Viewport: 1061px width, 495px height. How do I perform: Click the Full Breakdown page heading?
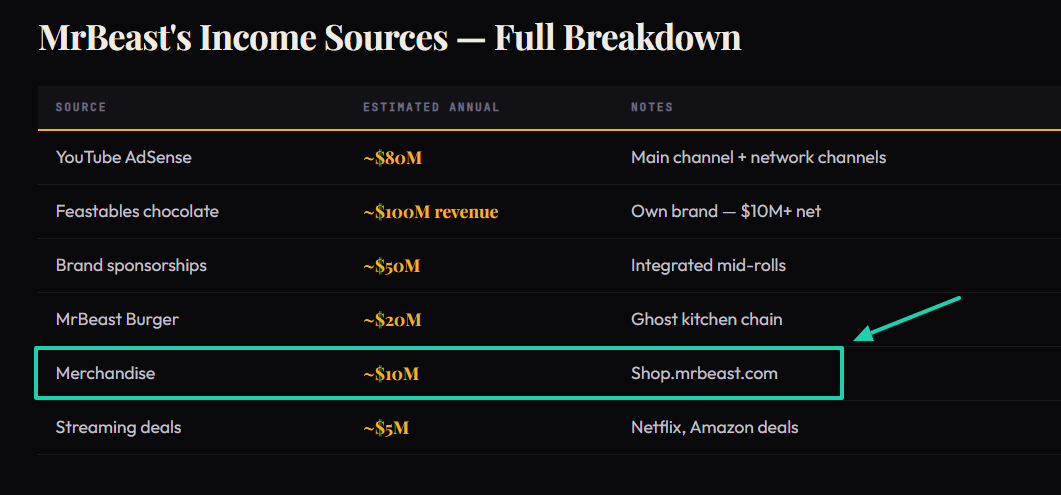(389, 38)
